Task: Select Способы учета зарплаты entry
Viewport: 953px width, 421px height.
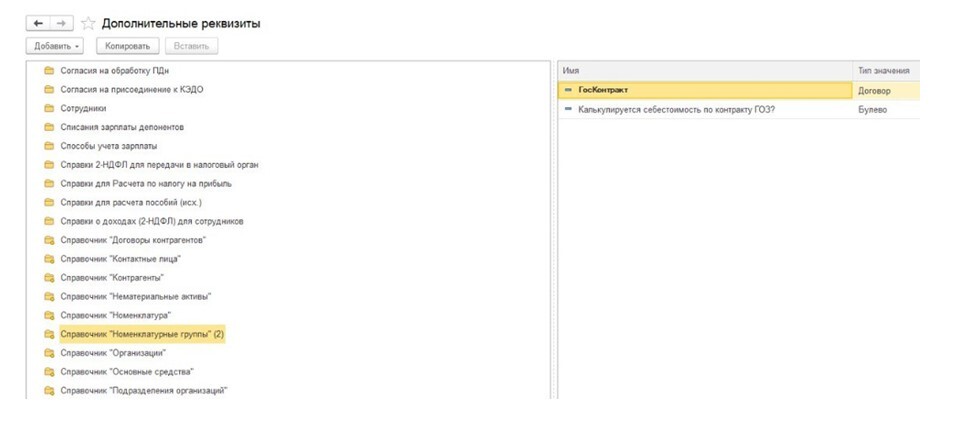Action: point(109,146)
